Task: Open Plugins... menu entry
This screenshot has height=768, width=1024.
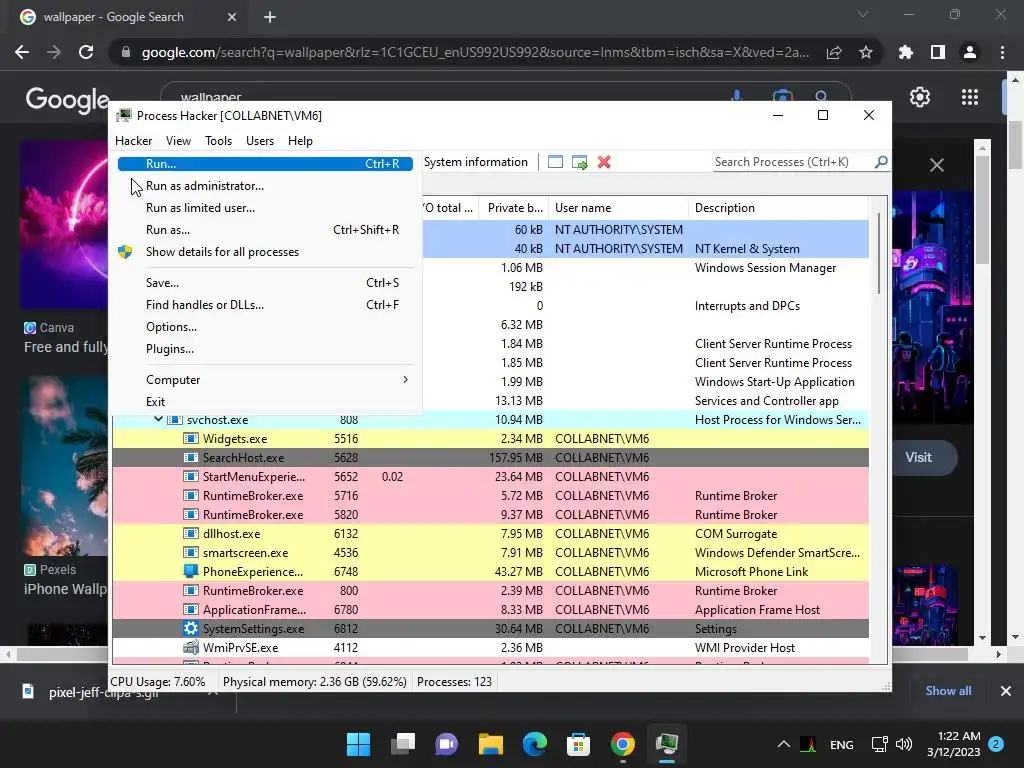Action: pyautogui.click(x=265, y=349)
